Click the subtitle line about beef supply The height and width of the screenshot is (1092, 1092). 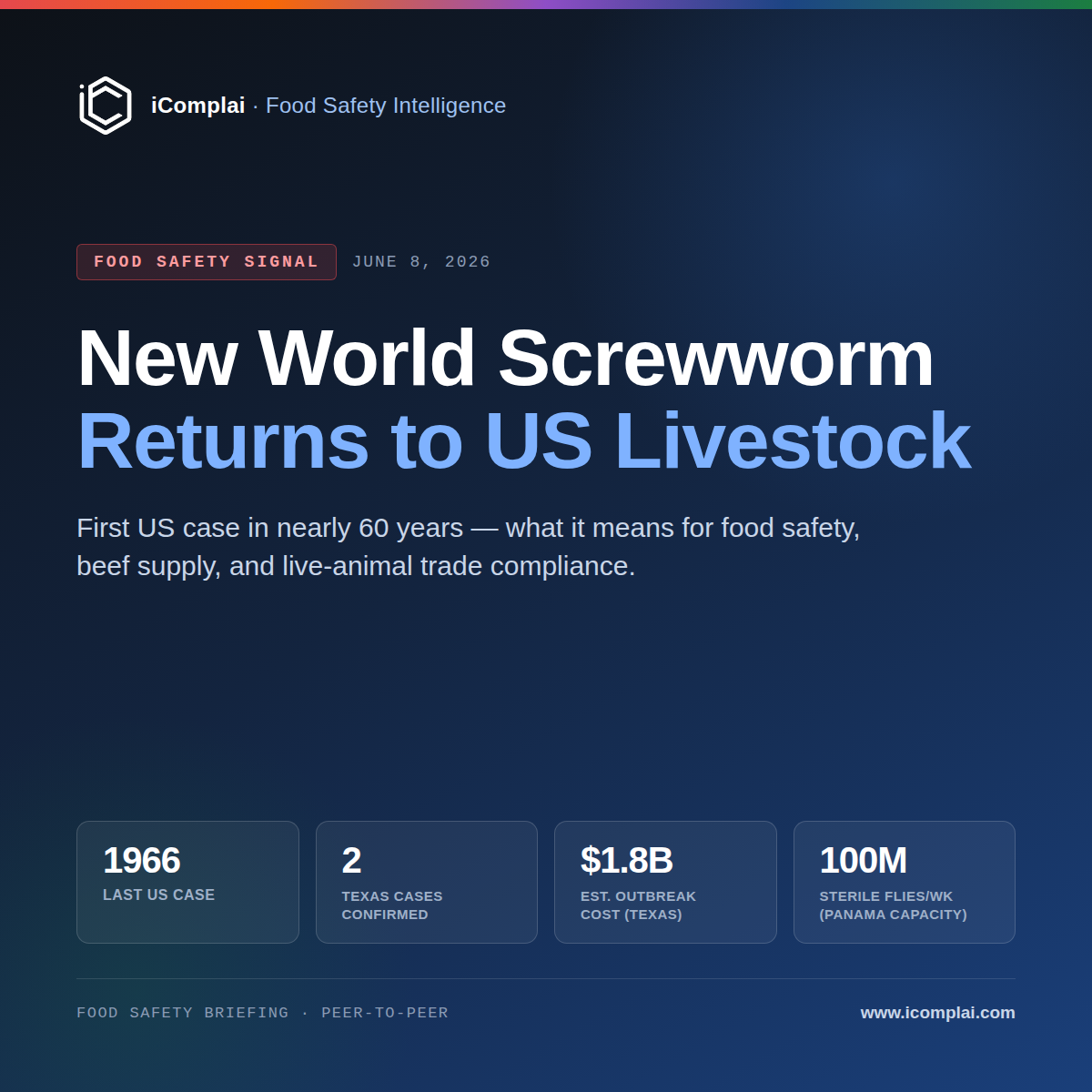point(356,566)
